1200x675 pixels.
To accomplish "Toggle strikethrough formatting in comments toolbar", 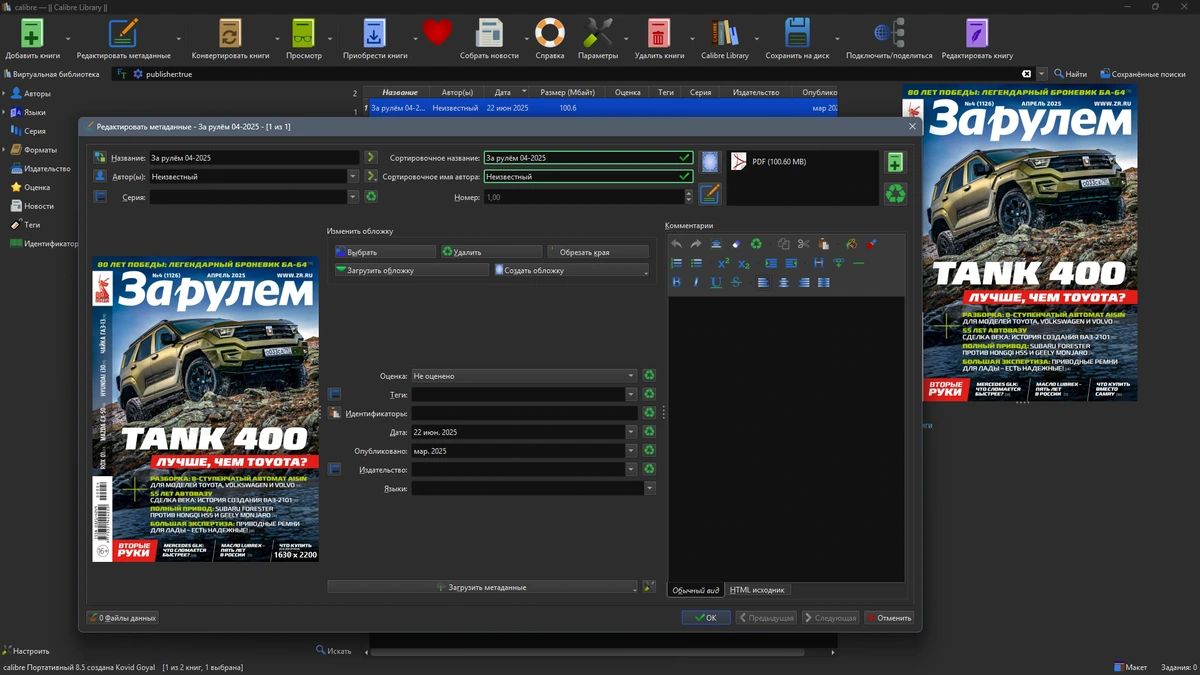I will (x=736, y=283).
